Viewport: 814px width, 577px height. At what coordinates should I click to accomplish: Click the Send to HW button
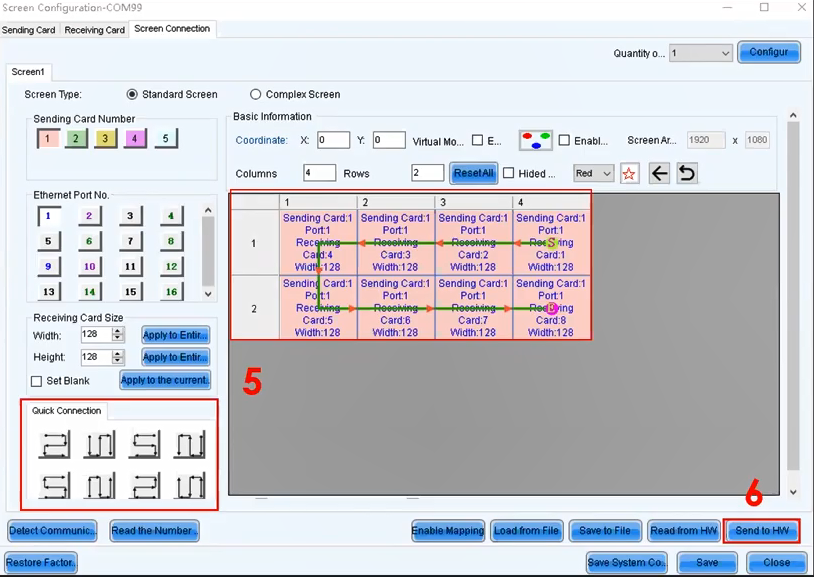tap(761, 531)
